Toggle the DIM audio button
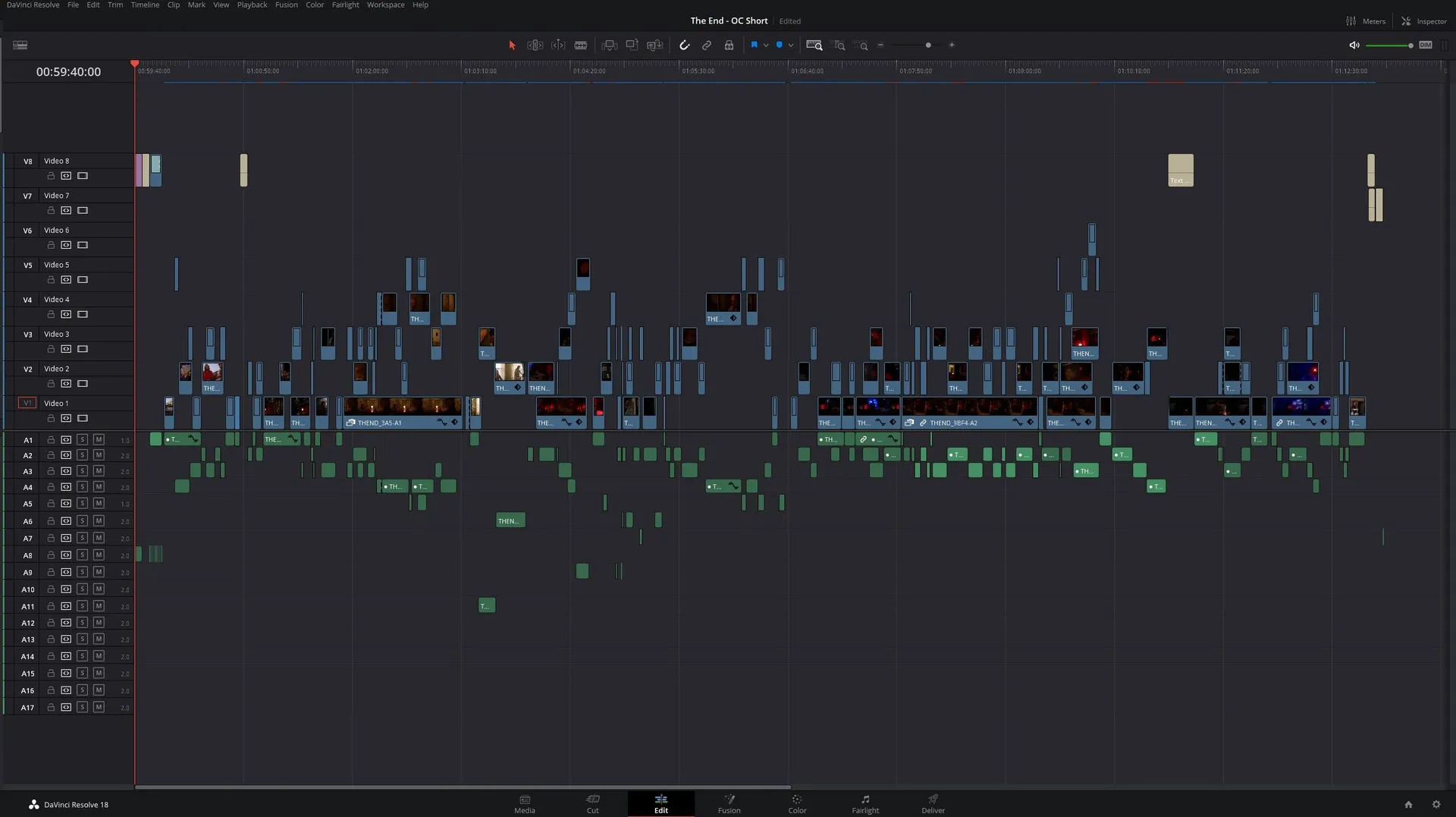The image size is (1456, 817). [1426, 46]
